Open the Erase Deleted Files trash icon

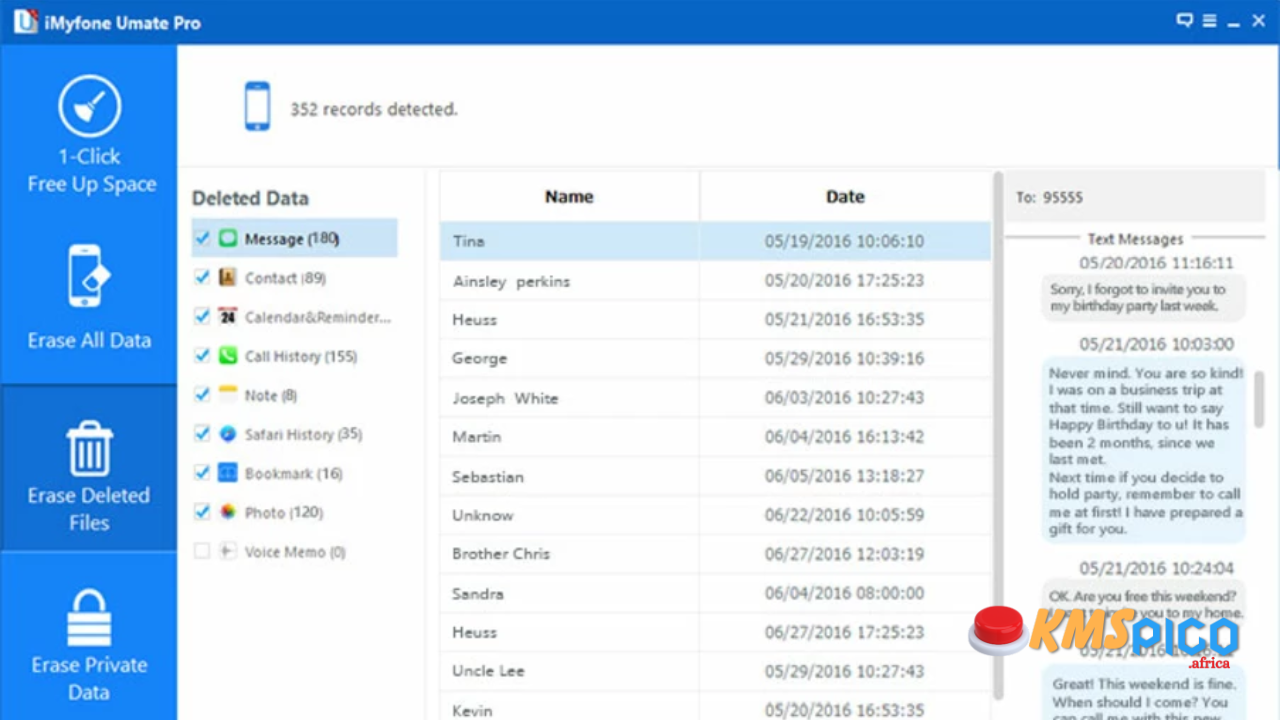[89, 449]
